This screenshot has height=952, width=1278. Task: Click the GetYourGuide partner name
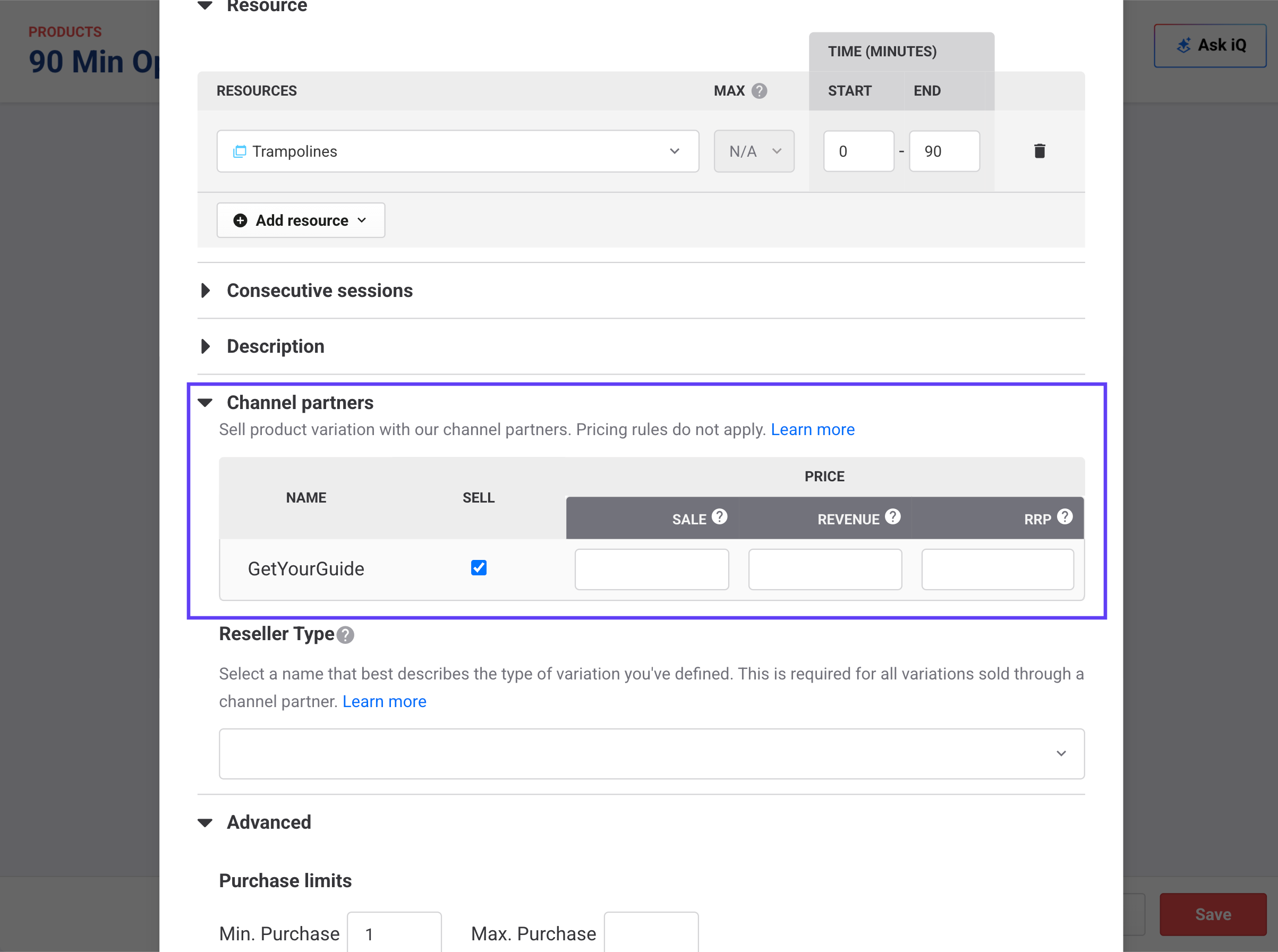tap(306, 569)
